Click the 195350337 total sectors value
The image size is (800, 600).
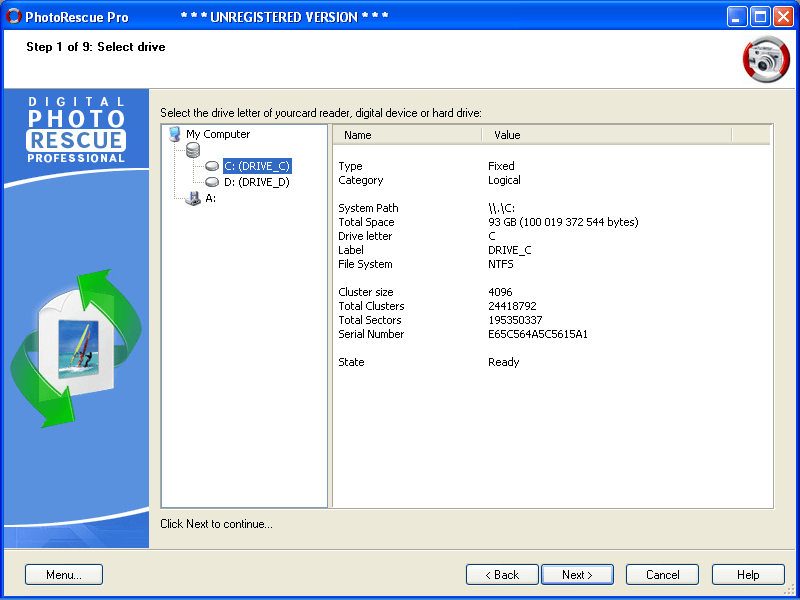coord(515,320)
